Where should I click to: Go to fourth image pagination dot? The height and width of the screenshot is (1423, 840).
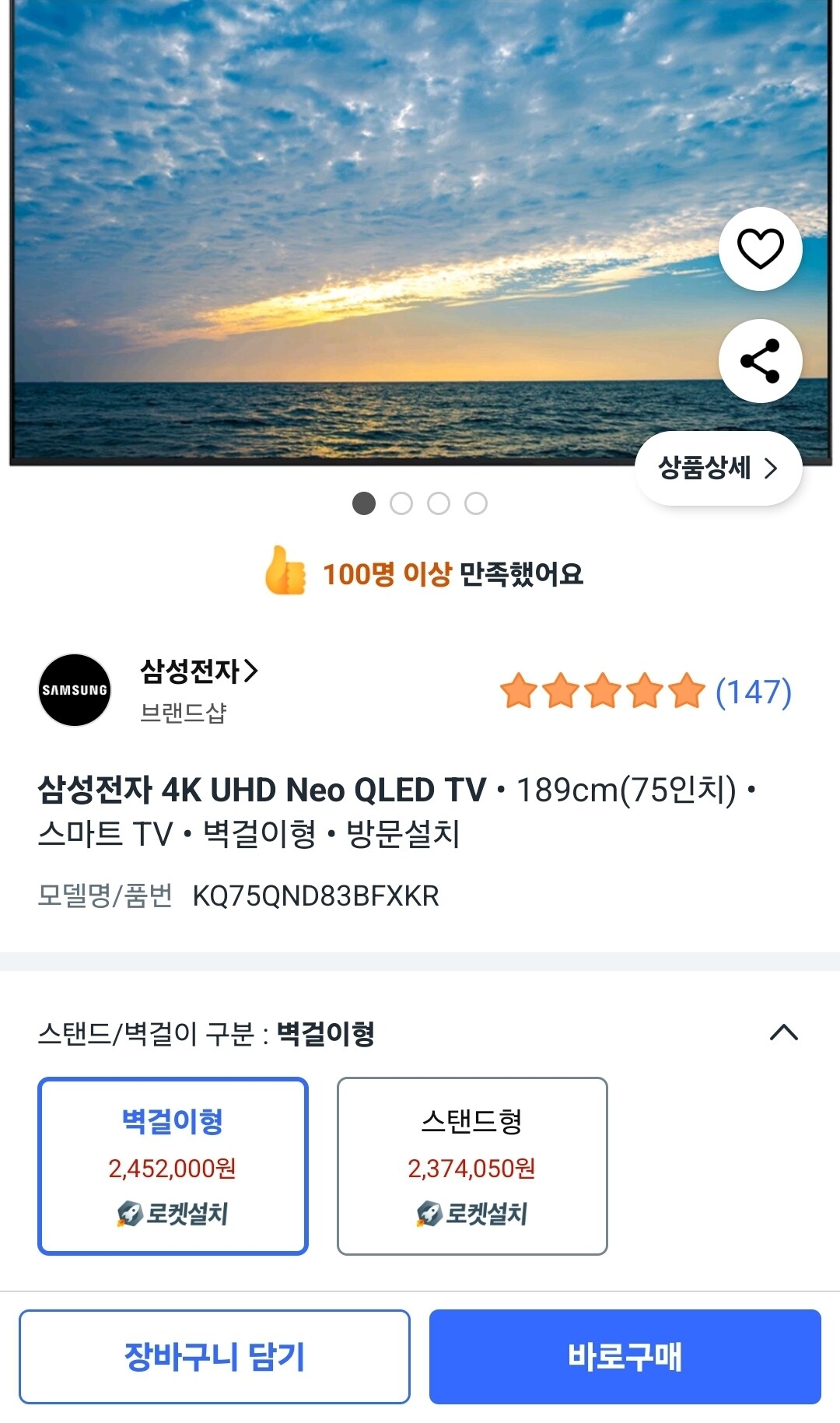[476, 503]
